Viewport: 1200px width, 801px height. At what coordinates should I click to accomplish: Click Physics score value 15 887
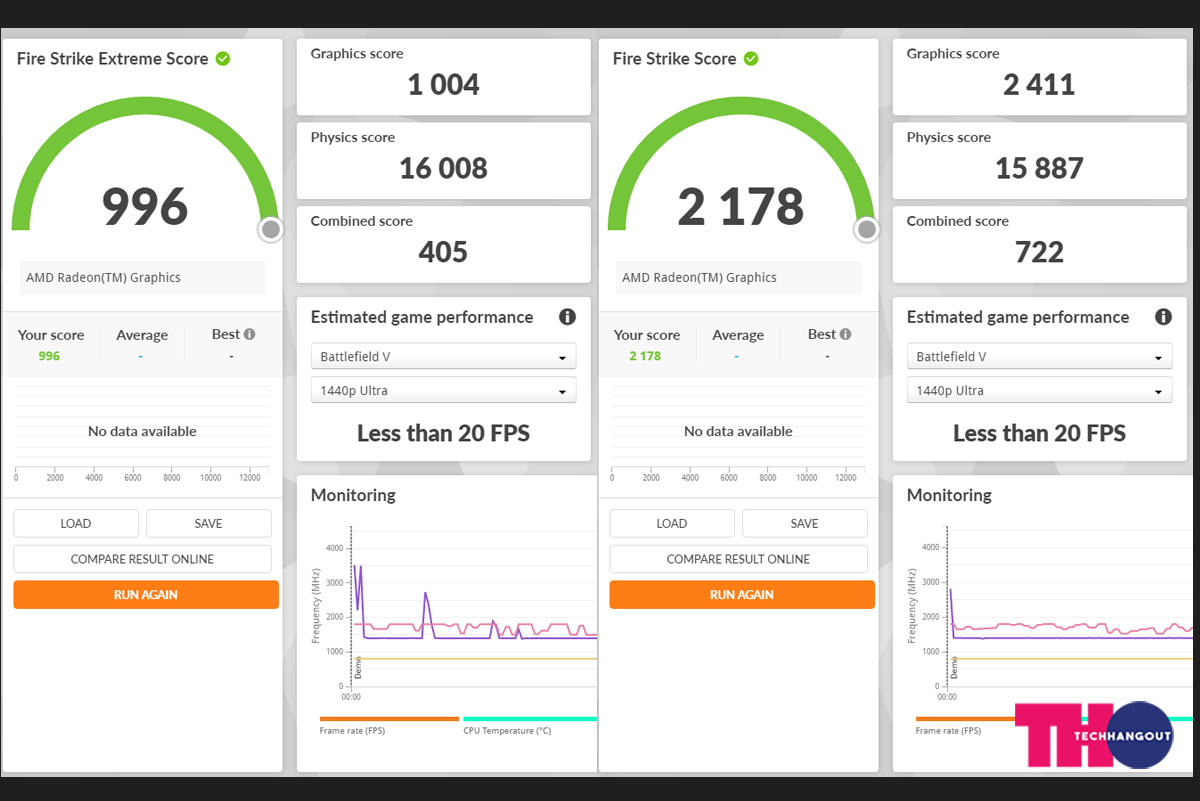point(1039,168)
